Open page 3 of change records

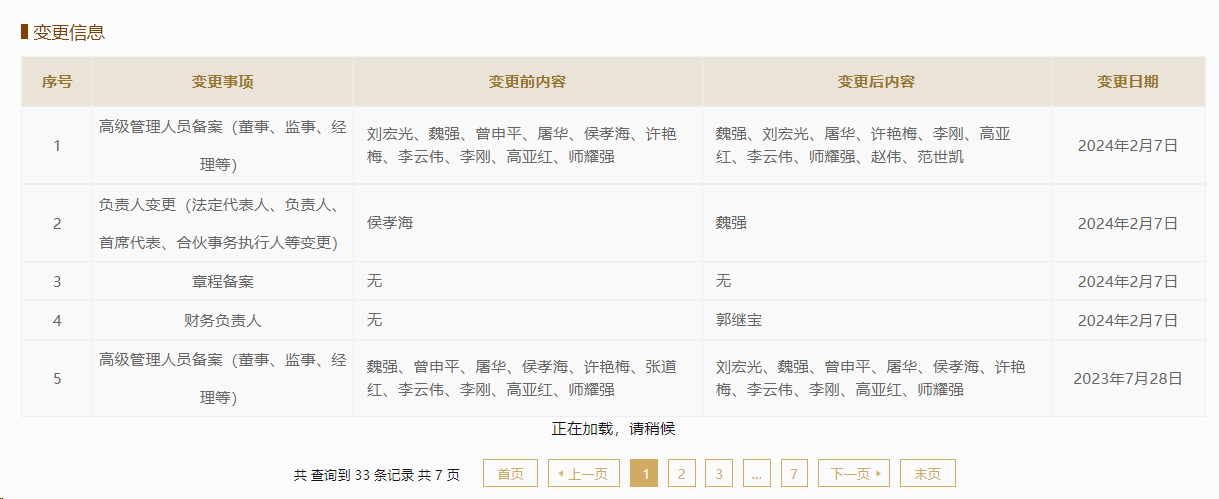[x=718, y=473]
